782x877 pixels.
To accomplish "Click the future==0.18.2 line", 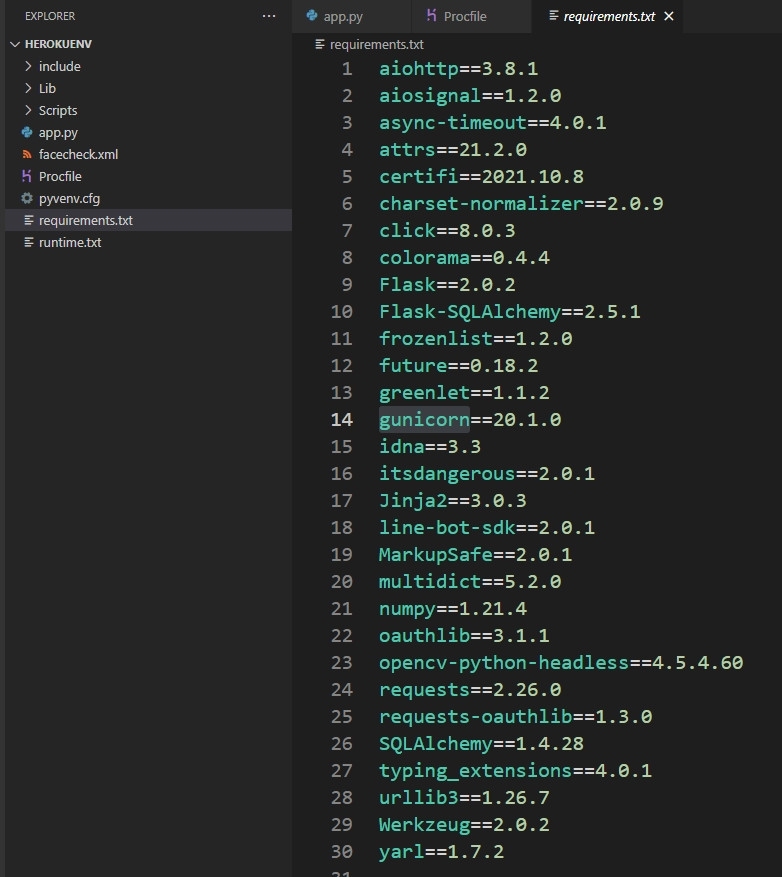I will coord(458,366).
